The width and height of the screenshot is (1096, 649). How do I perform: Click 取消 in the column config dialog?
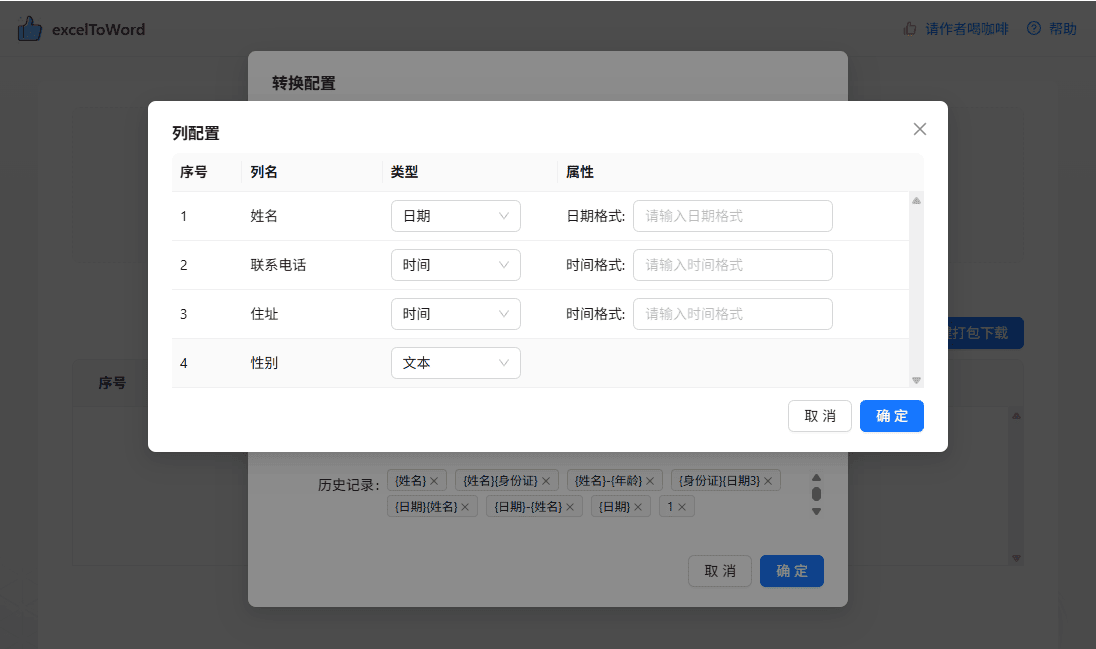pos(820,416)
